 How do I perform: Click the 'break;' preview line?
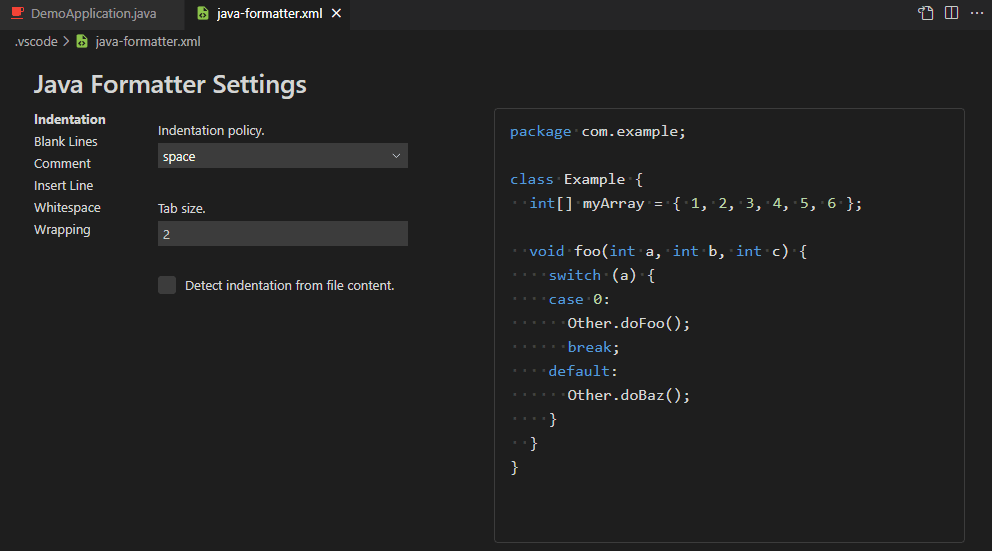click(593, 348)
